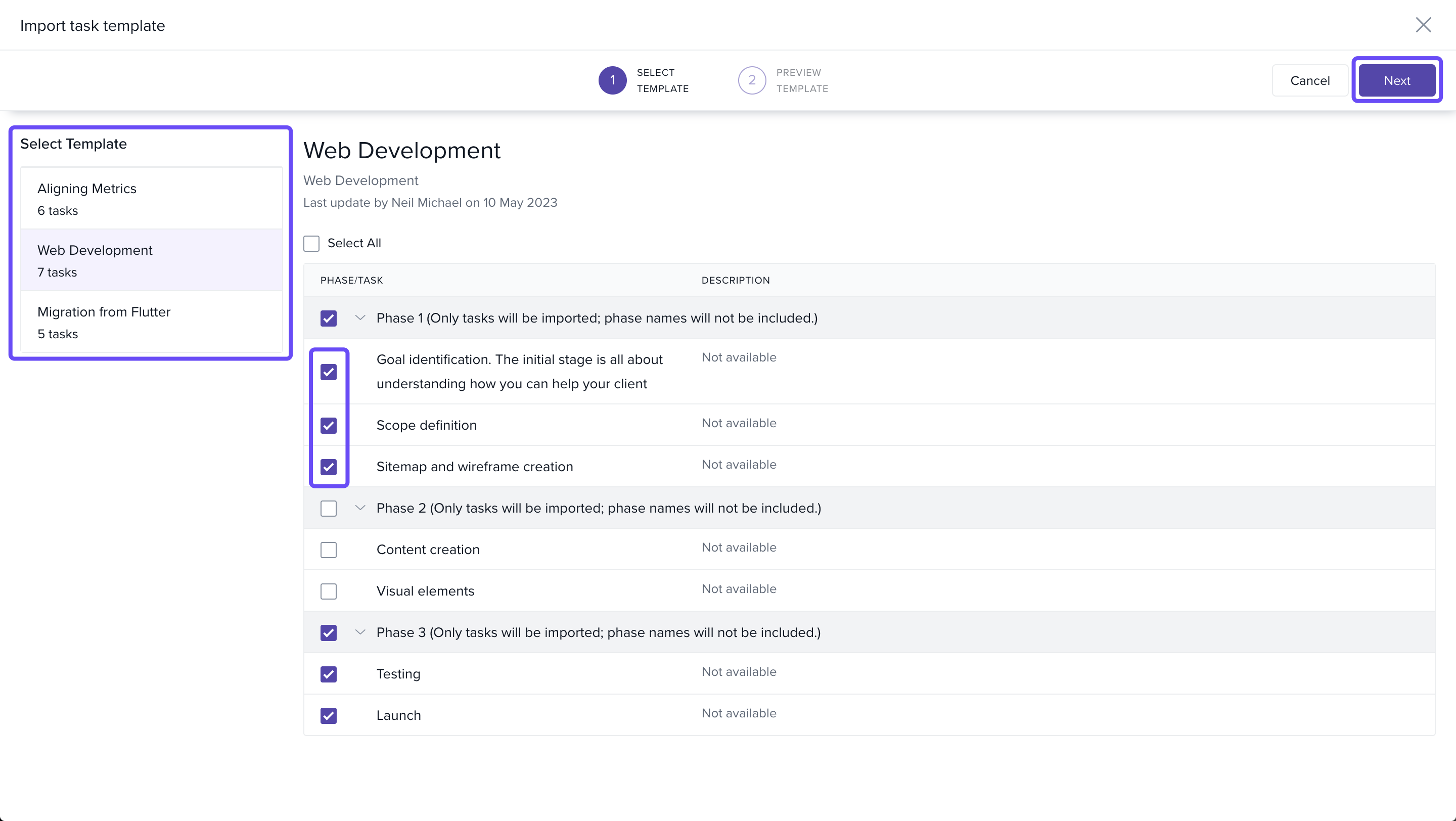Collapse the Phase 3 chevron

click(360, 632)
